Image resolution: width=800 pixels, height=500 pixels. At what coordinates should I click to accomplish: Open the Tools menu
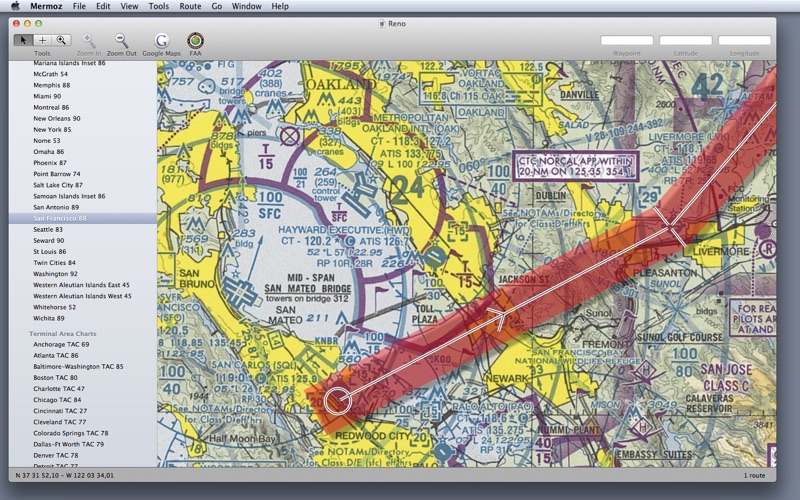159,6
